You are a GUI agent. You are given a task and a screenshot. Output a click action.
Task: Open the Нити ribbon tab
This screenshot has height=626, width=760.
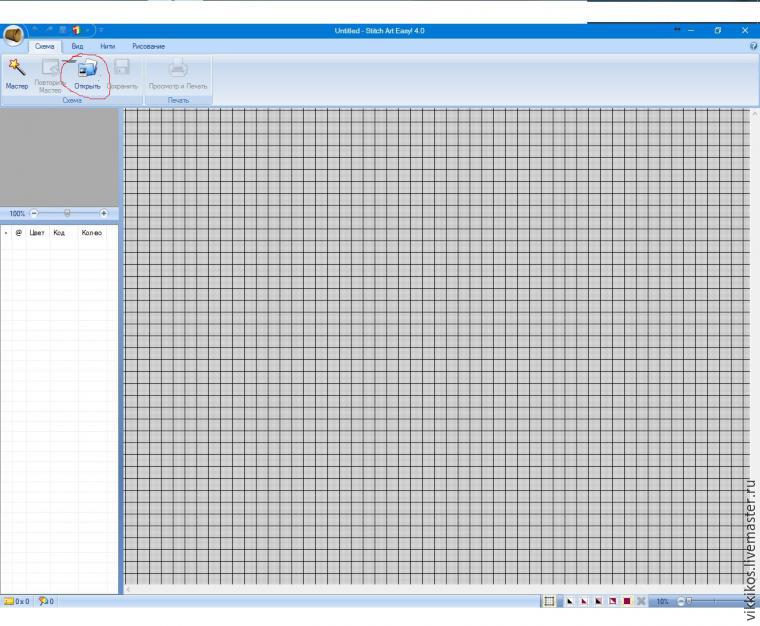point(107,46)
